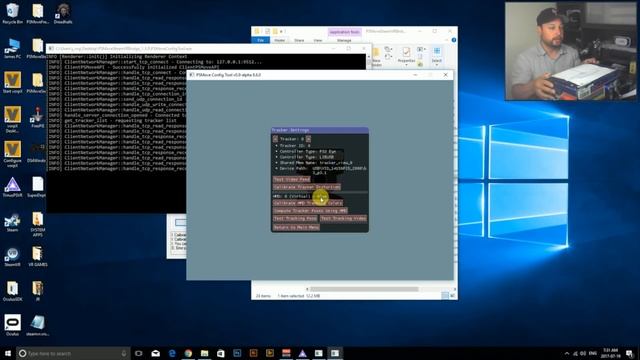The width and height of the screenshot is (640, 360).
Task: Click Compute Tracker Poses Using HMD
Action: pos(310,211)
